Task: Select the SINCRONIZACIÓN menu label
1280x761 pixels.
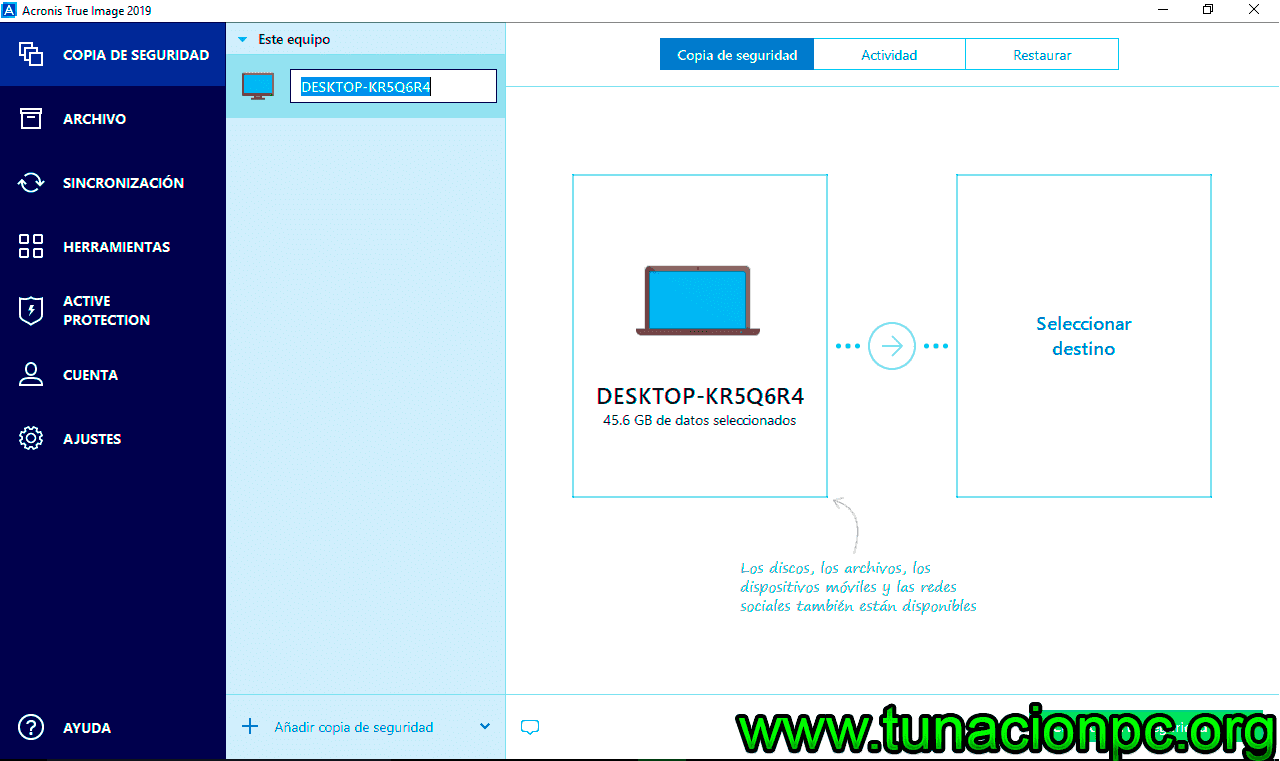Action: point(123,183)
